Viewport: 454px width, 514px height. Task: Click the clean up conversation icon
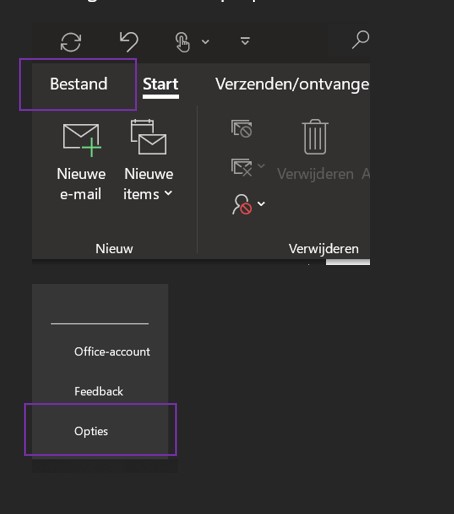click(x=241, y=167)
